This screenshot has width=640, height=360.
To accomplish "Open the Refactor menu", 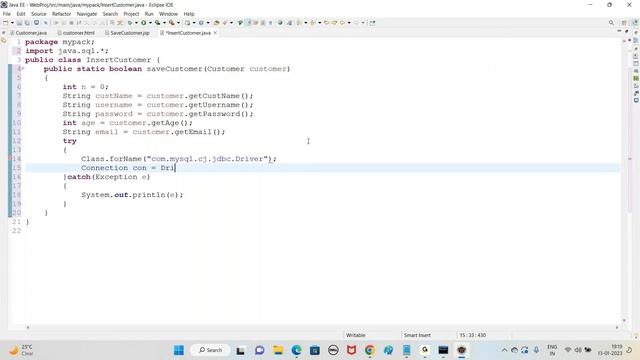I will pos(61,14).
